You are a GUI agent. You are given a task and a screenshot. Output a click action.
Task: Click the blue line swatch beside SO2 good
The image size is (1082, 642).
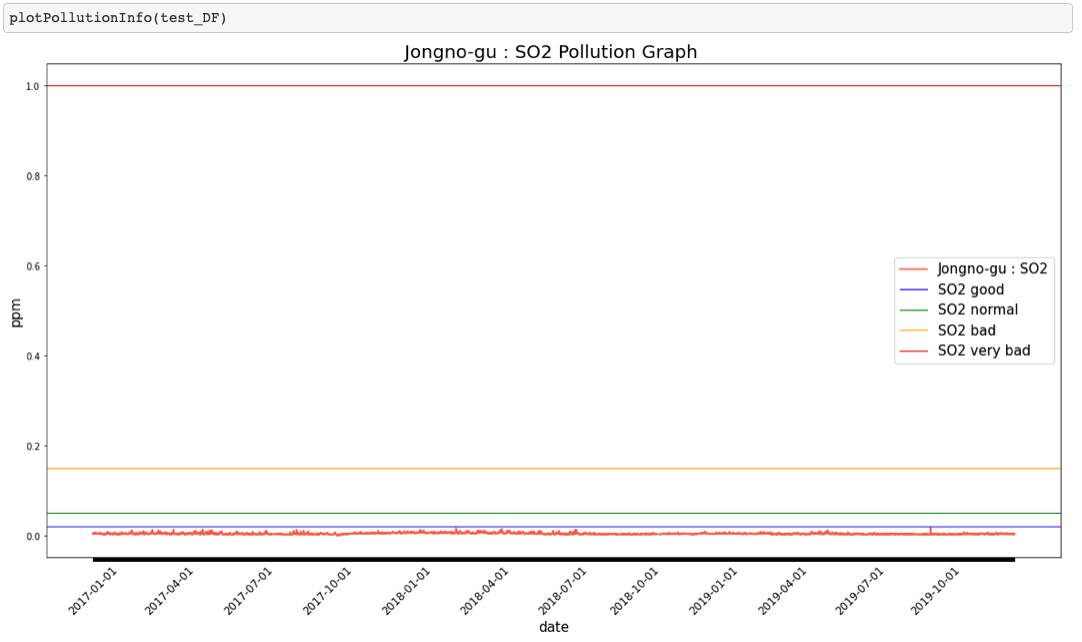pyautogui.click(x=914, y=289)
